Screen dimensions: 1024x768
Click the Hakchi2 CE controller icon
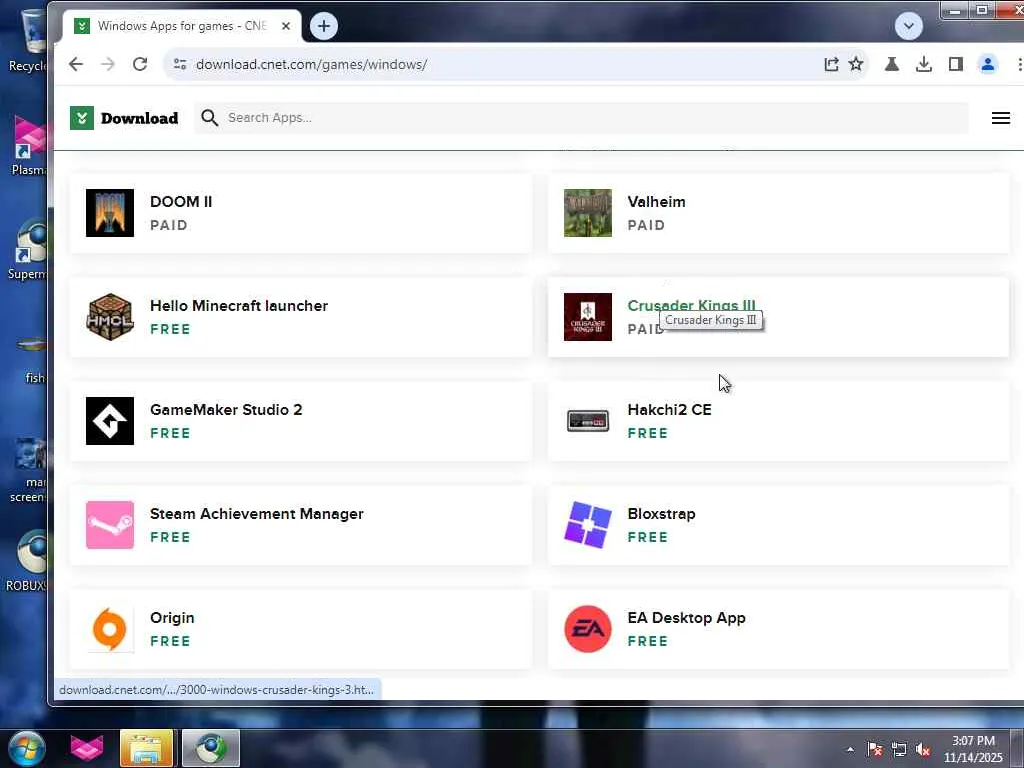[588, 421]
